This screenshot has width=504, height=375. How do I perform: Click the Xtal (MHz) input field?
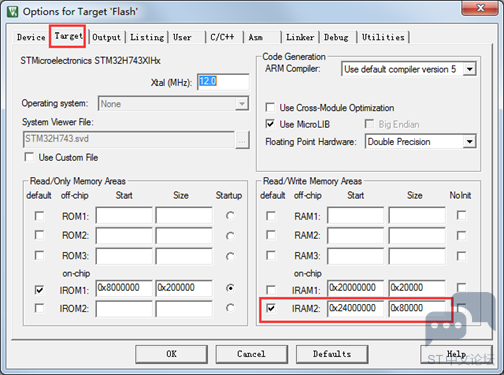tap(223, 82)
